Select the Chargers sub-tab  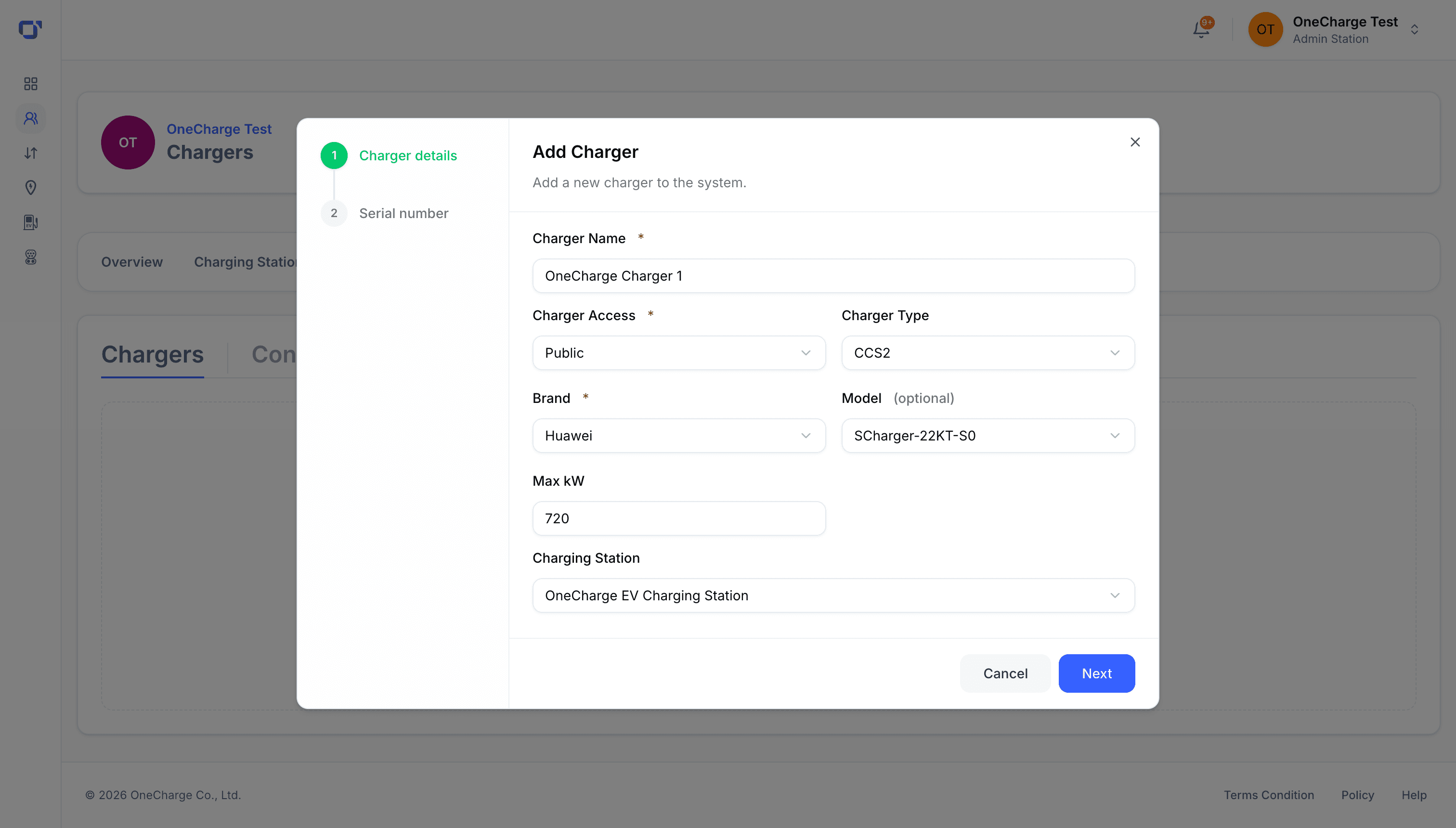click(x=153, y=354)
